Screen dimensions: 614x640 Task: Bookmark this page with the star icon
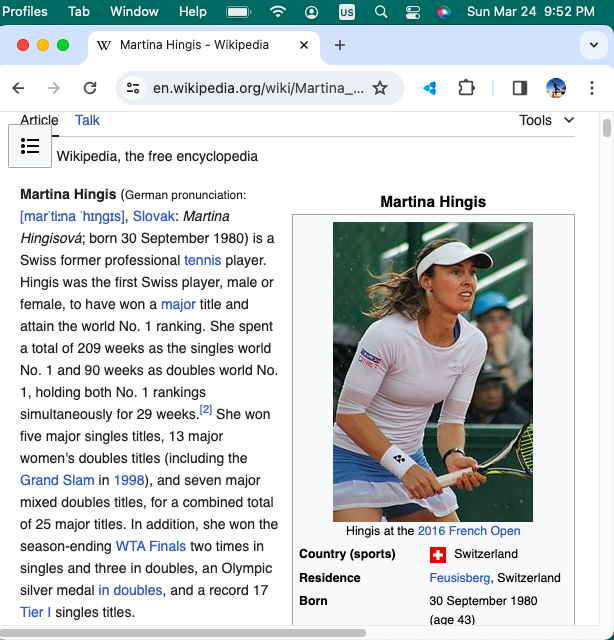(x=380, y=88)
